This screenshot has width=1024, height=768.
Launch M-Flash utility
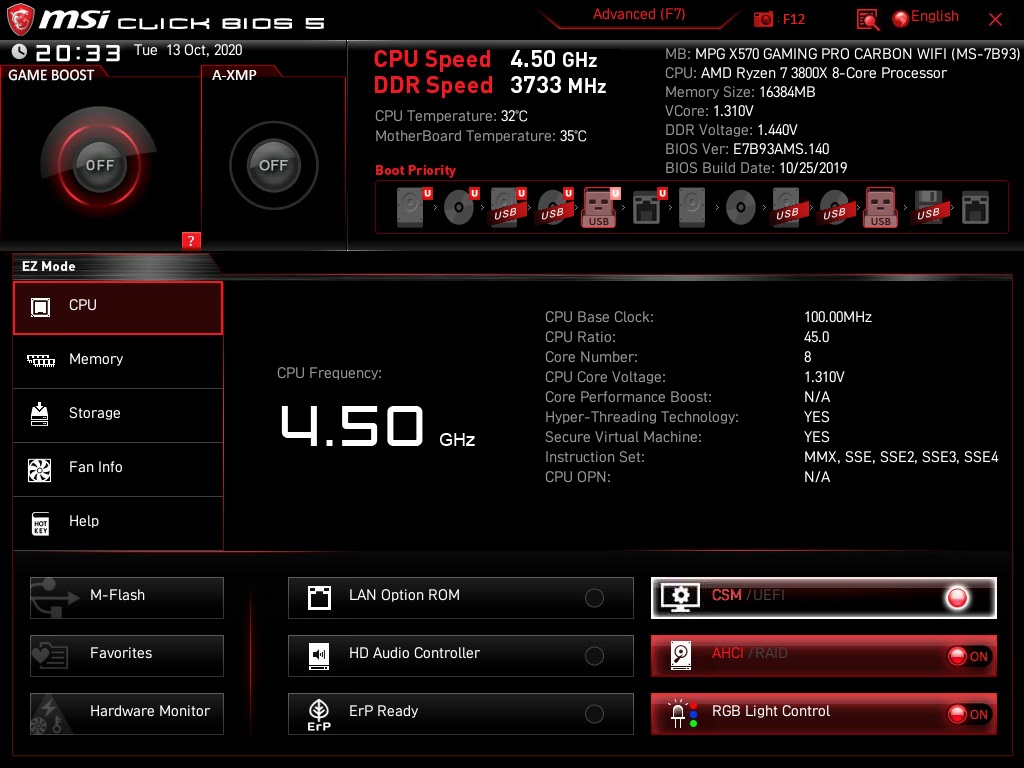tap(127, 598)
